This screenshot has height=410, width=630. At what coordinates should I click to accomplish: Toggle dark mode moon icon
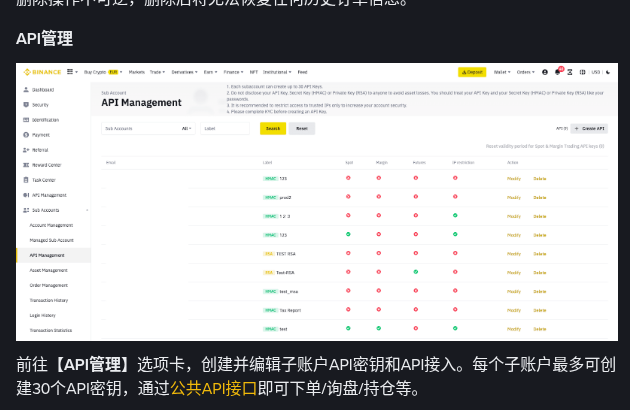[x=608, y=72]
